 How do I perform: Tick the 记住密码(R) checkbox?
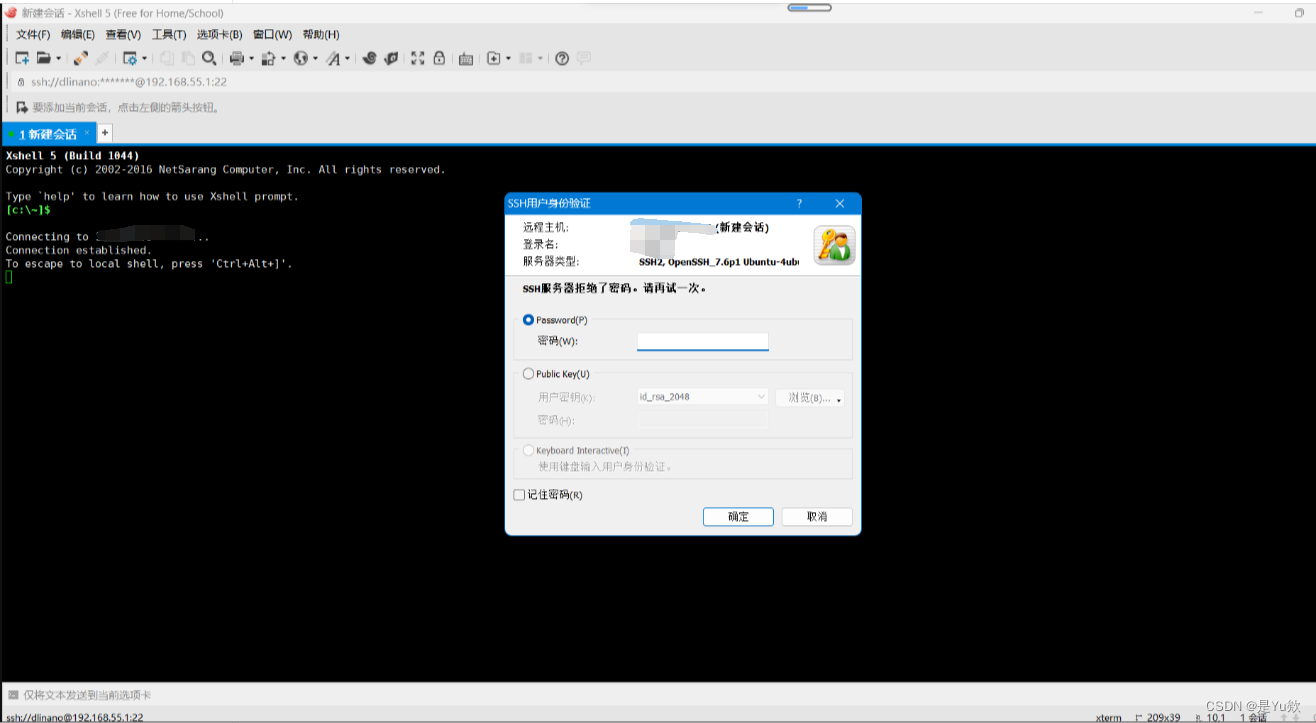(x=519, y=495)
